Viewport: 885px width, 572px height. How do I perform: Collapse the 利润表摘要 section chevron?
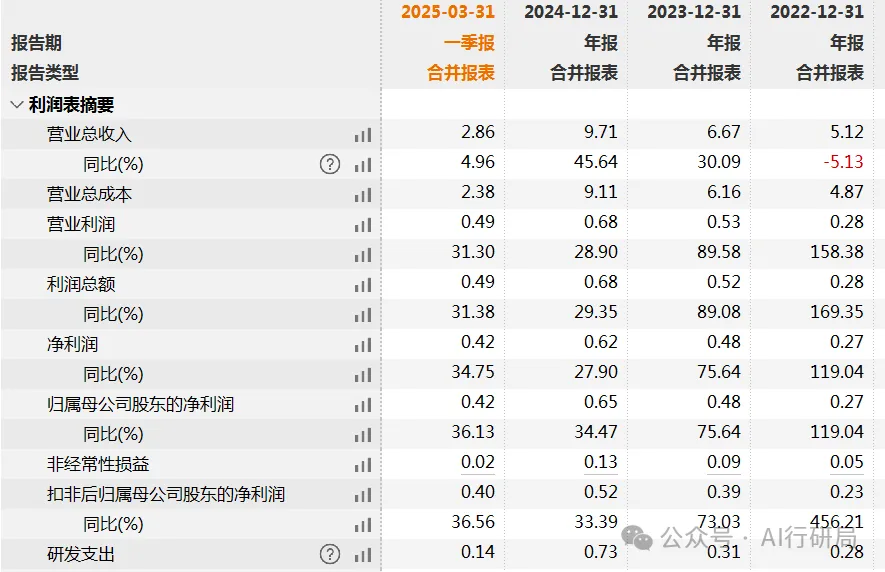pyautogui.click(x=17, y=104)
